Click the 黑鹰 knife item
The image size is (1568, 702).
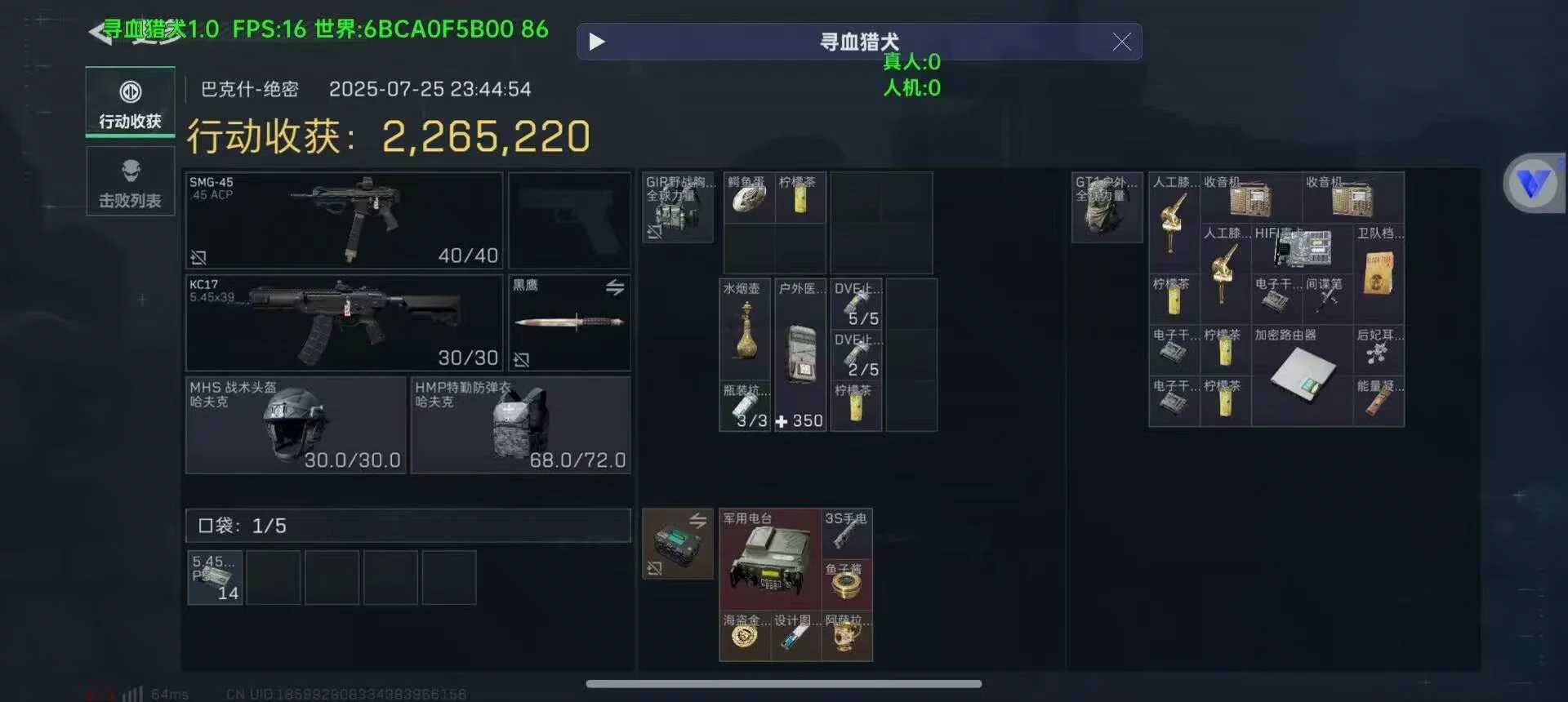click(x=569, y=323)
